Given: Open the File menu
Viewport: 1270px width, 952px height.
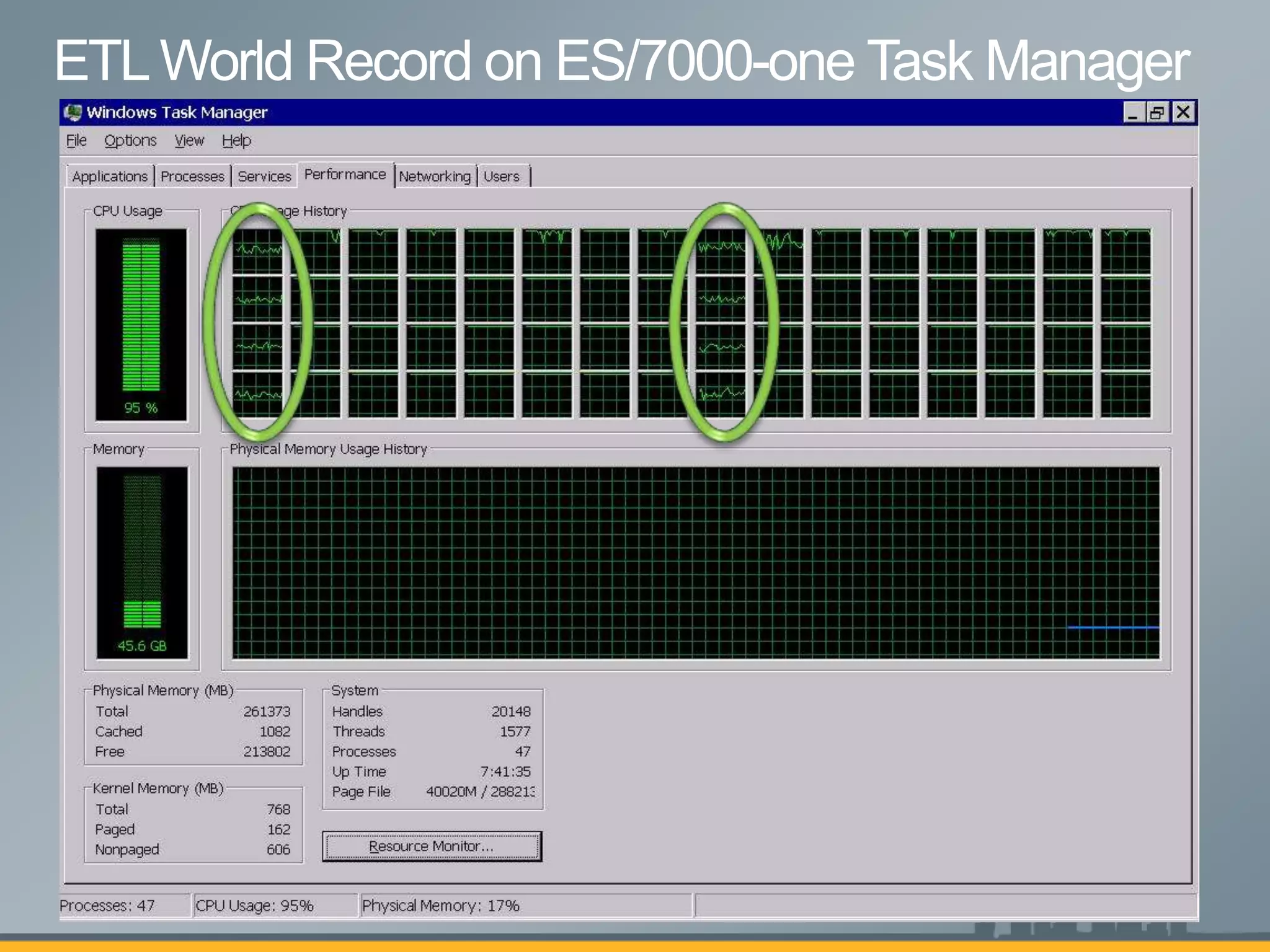Looking at the screenshot, I should [76, 141].
